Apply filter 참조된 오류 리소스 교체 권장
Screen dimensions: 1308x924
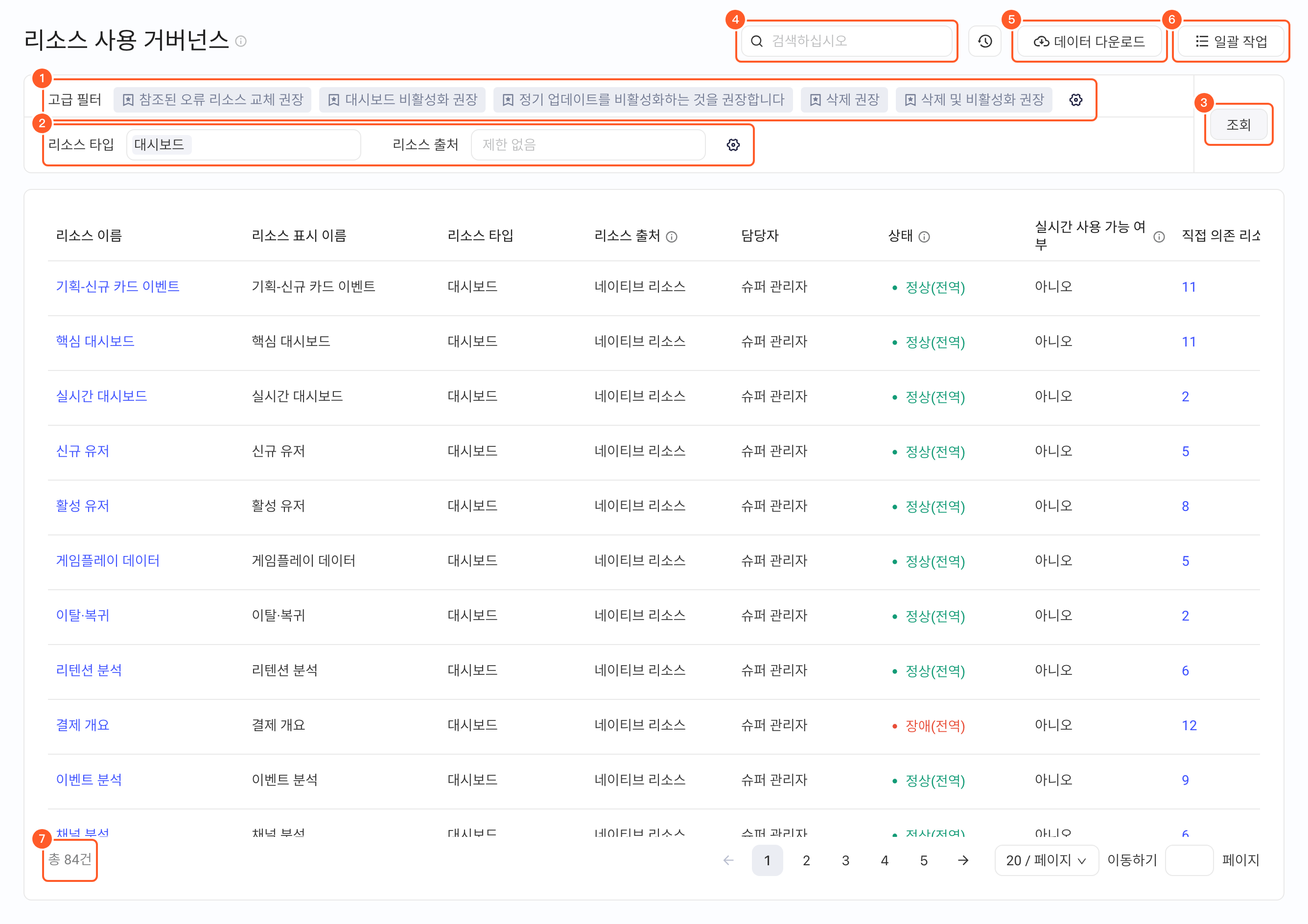tap(212, 100)
